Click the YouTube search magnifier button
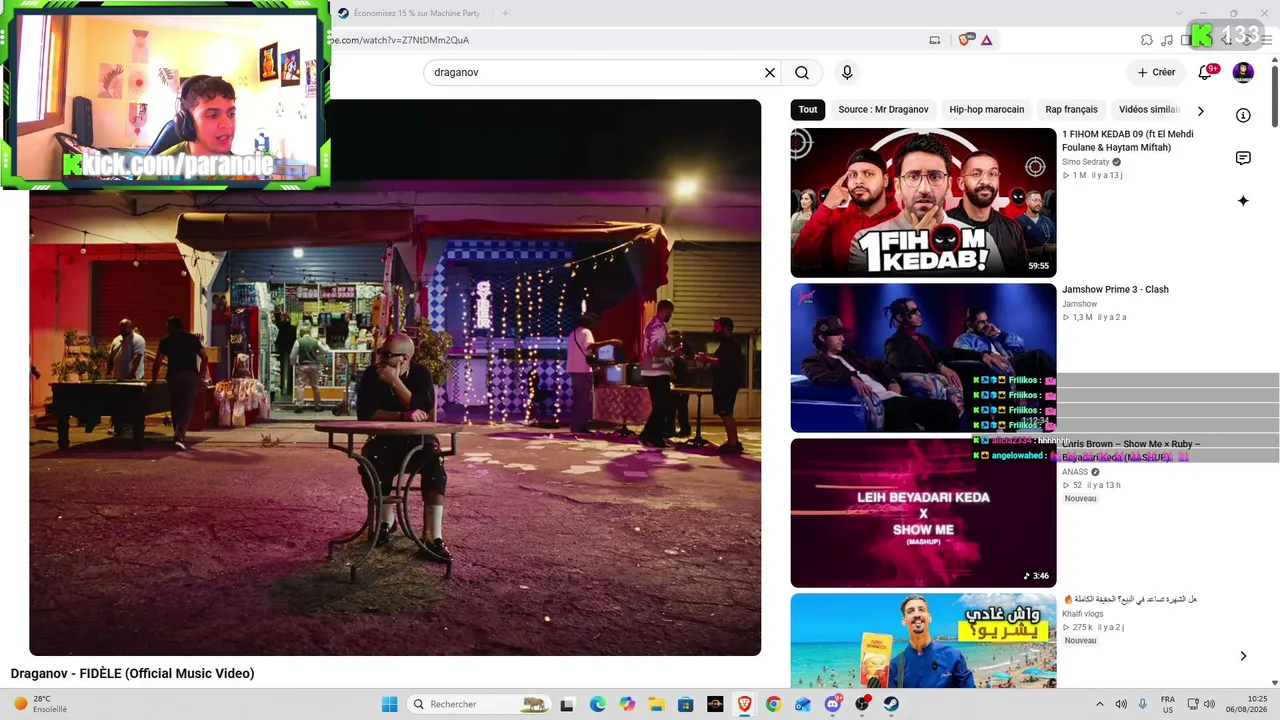 pos(802,73)
